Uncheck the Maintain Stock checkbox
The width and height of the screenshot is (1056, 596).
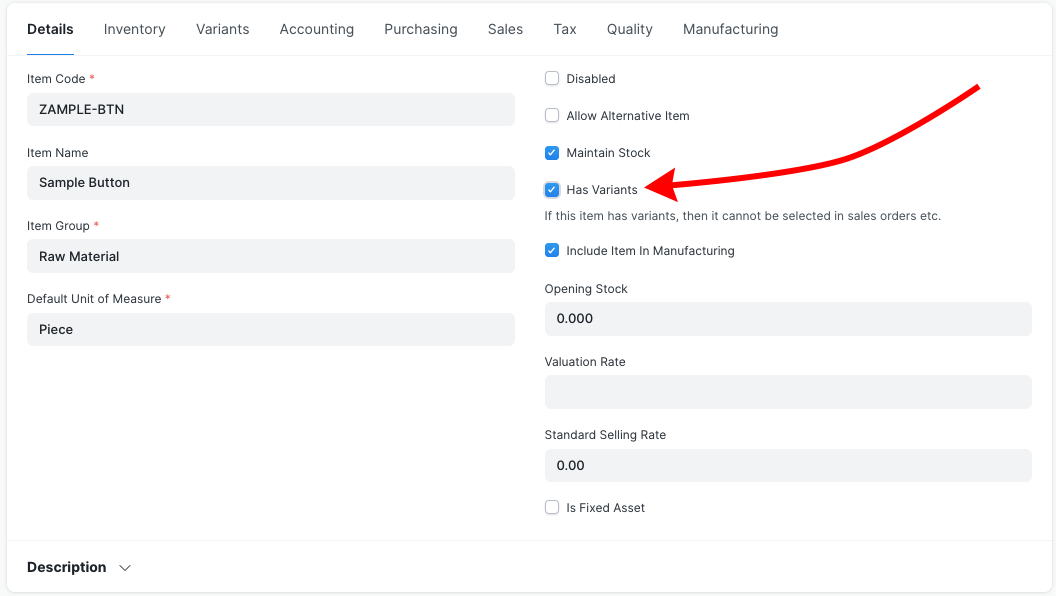coord(552,153)
